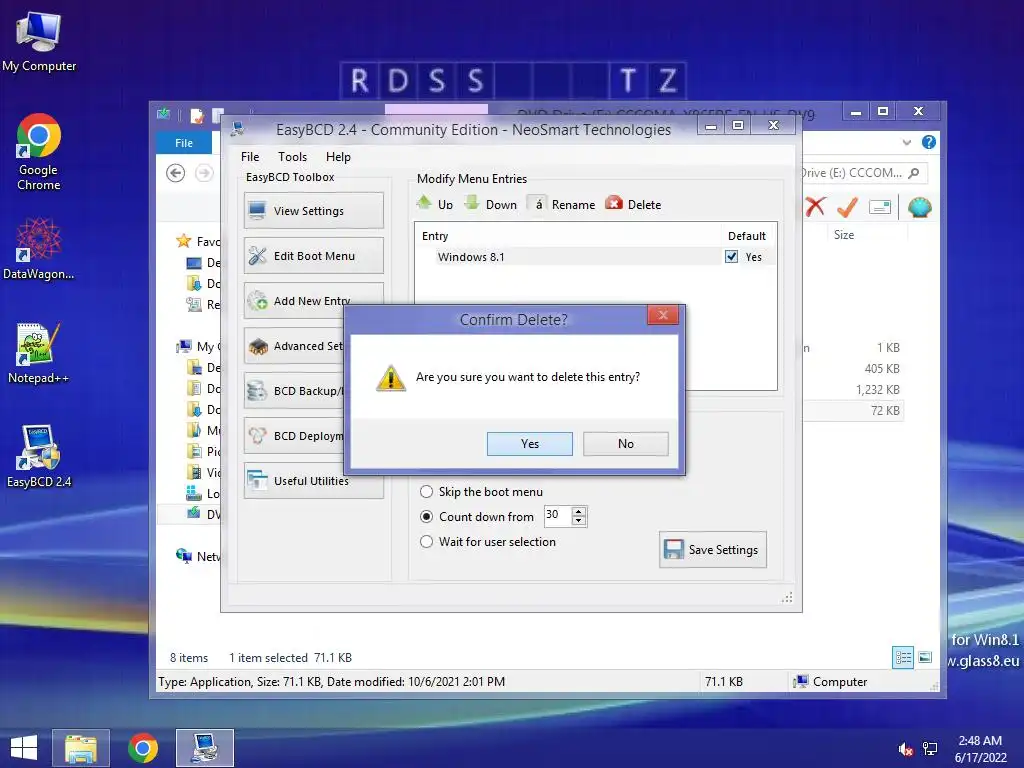Open Google Chrome desktop shortcut
The image size is (1024, 768).
(x=39, y=152)
